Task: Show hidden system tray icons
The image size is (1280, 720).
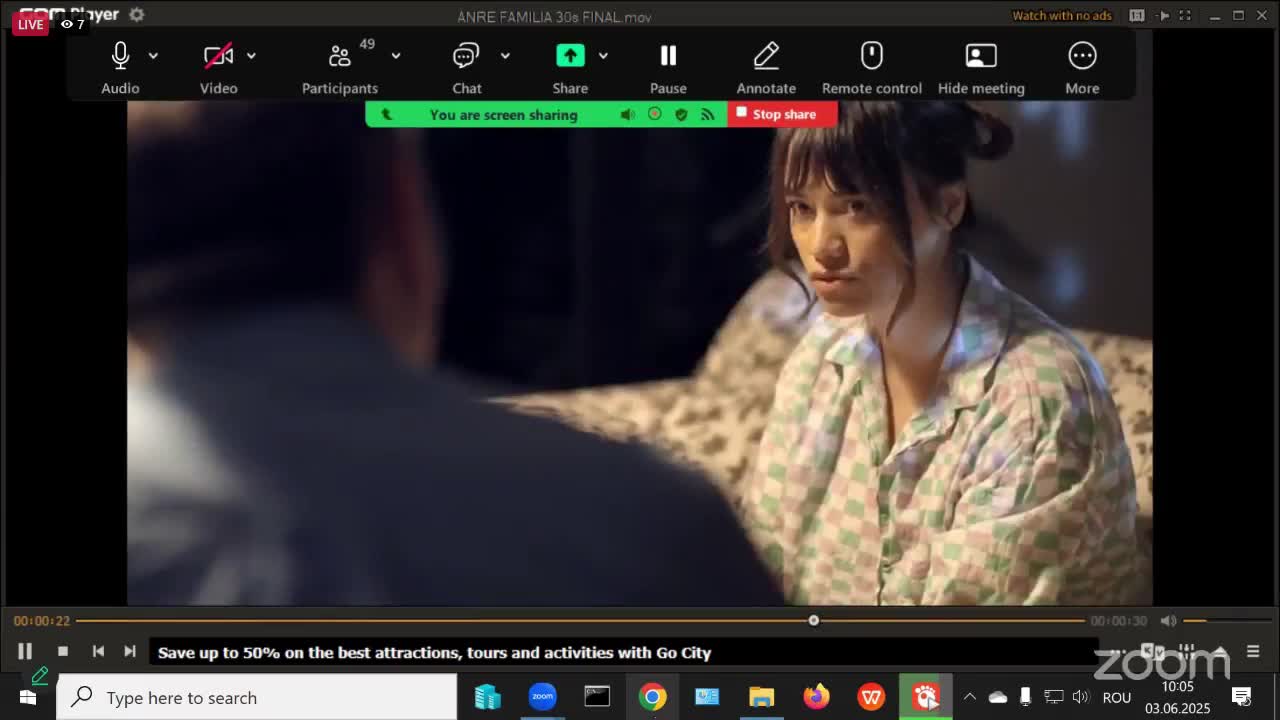Action: [x=969, y=697]
